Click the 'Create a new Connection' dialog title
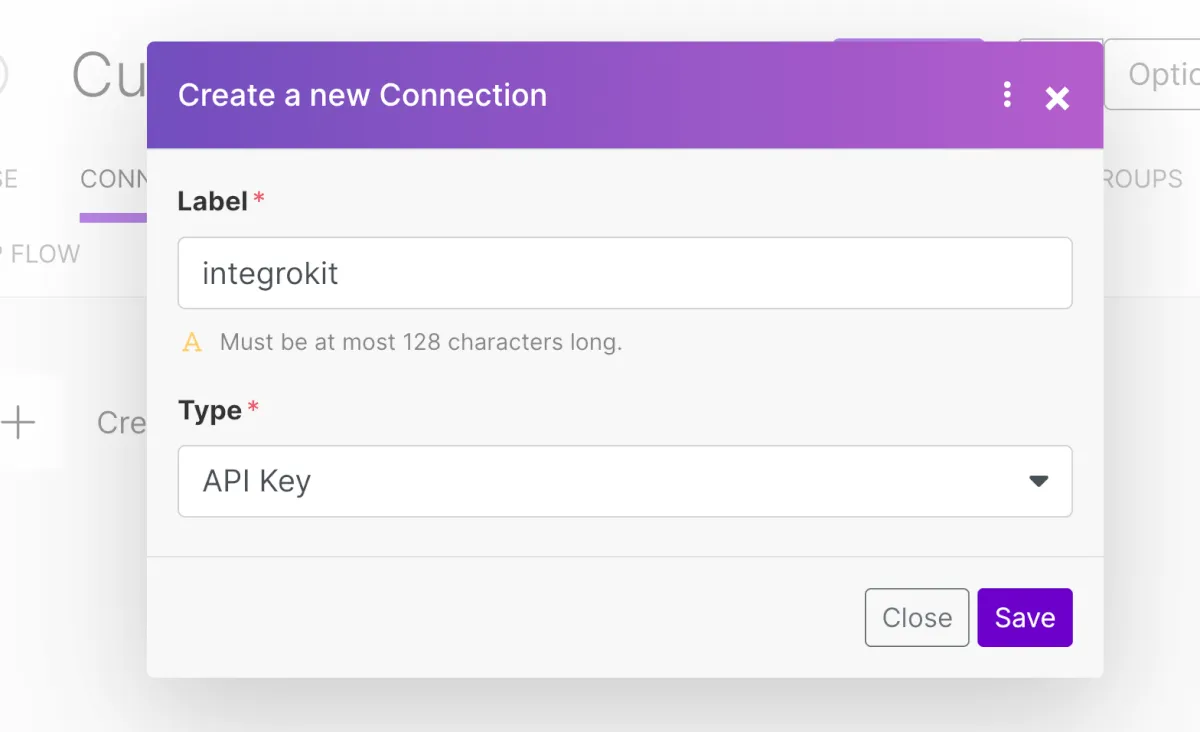This screenshot has width=1200, height=732. [362, 95]
